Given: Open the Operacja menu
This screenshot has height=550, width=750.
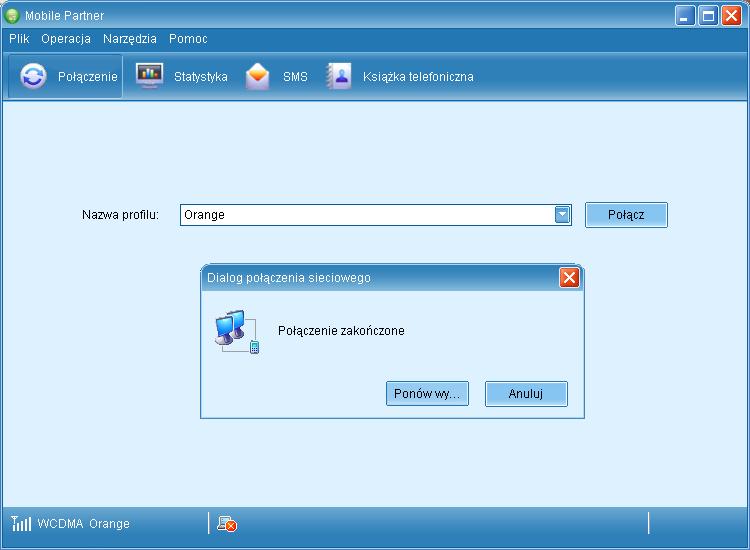Looking at the screenshot, I should (x=66, y=39).
